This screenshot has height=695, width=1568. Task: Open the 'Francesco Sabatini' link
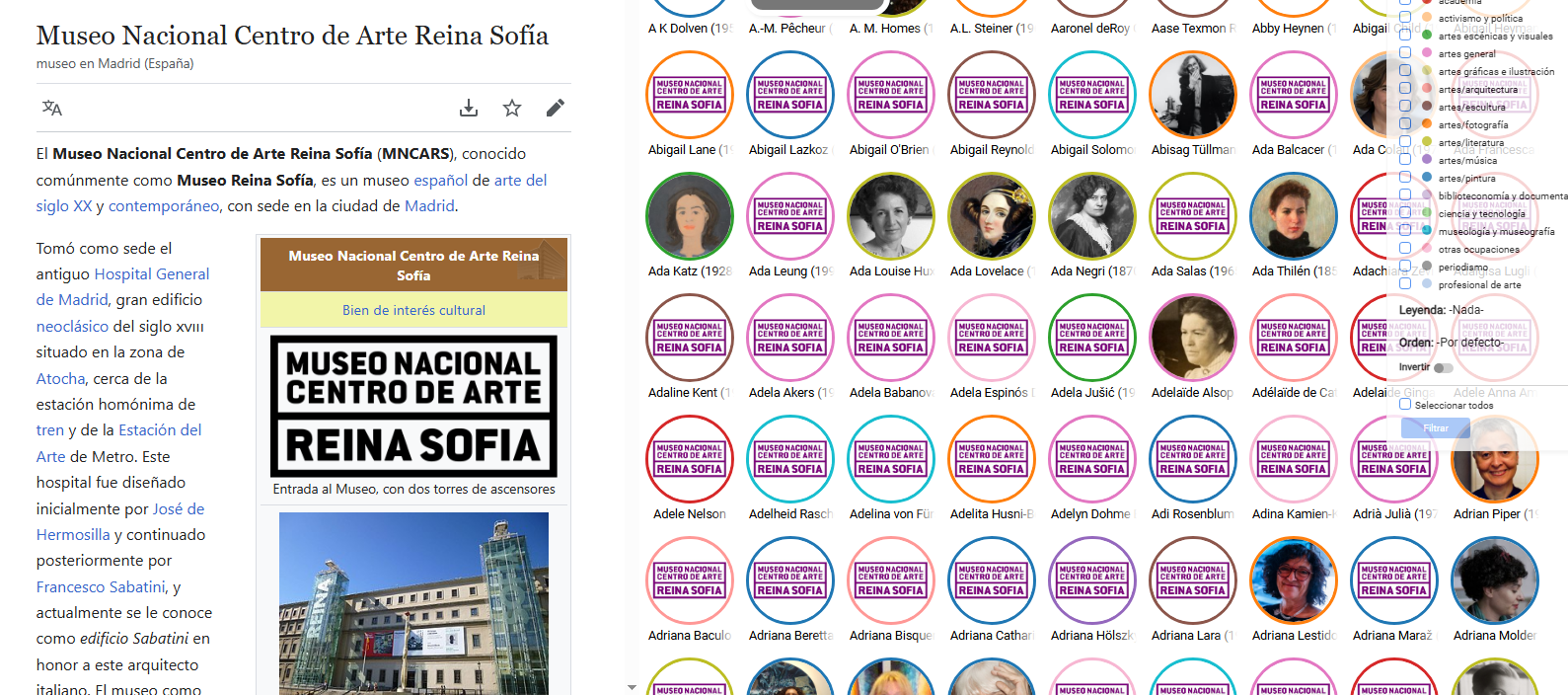coord(102,586)
